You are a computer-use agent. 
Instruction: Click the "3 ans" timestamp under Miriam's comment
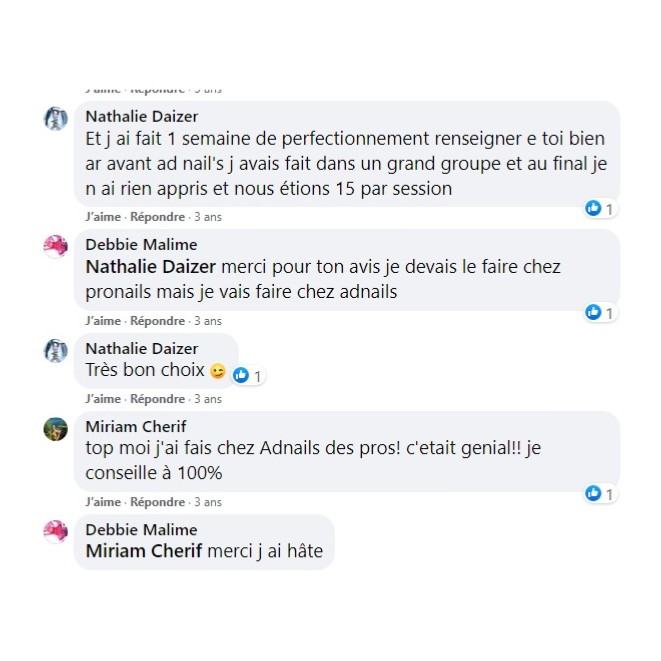point(208,502)
